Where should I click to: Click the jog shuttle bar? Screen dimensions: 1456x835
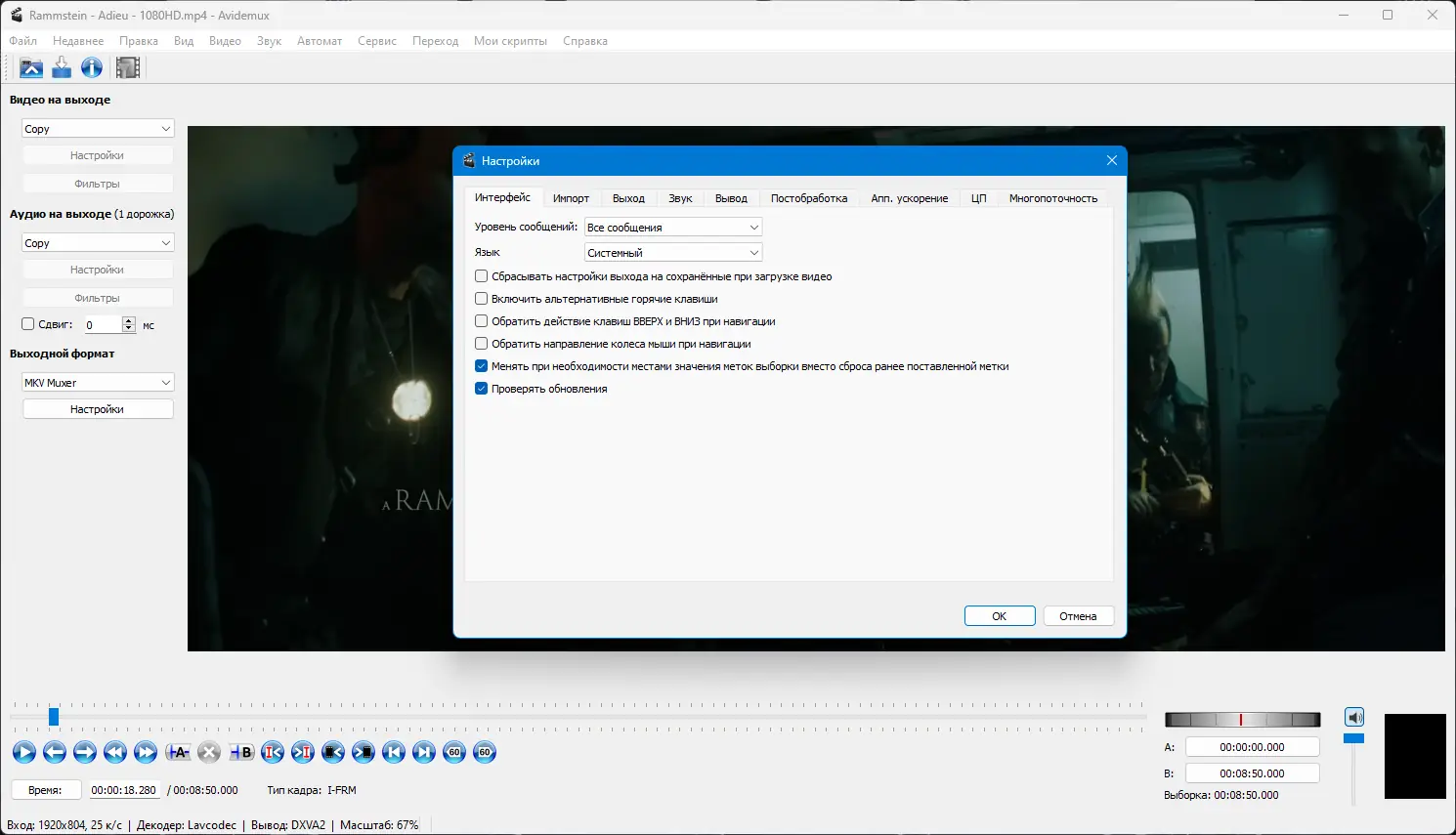(1243, 720)
